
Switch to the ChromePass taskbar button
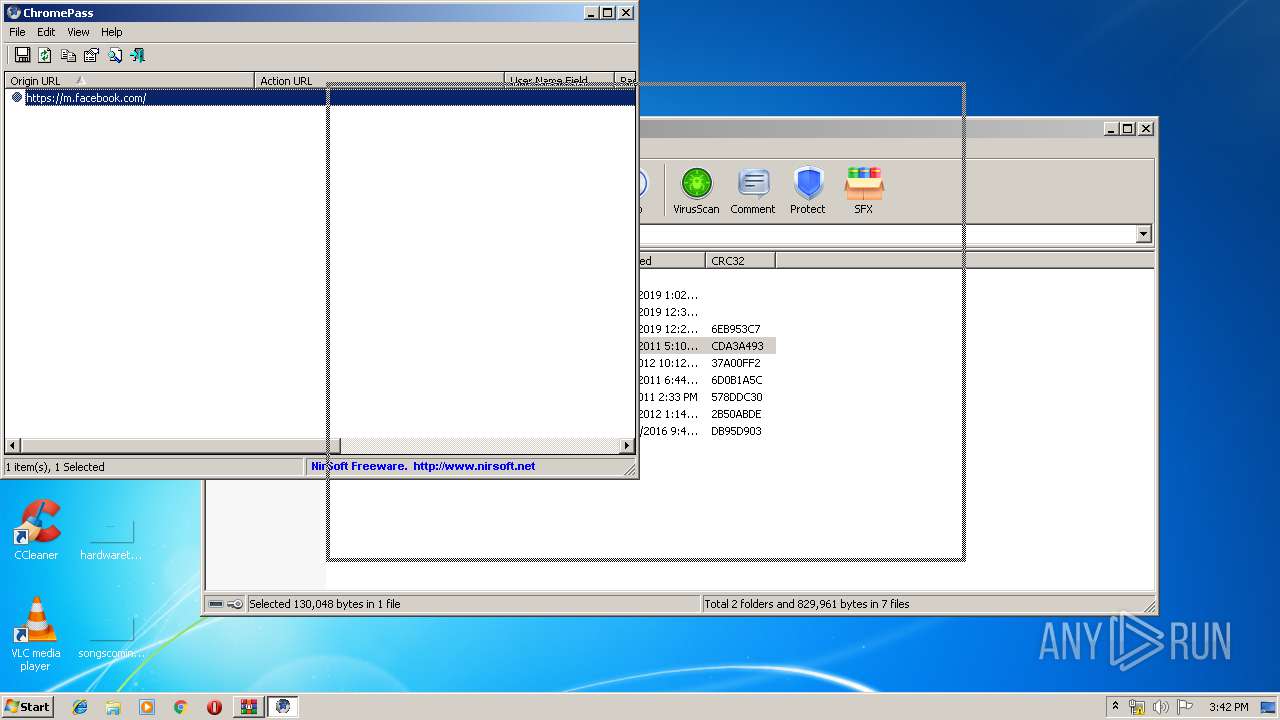283,707
